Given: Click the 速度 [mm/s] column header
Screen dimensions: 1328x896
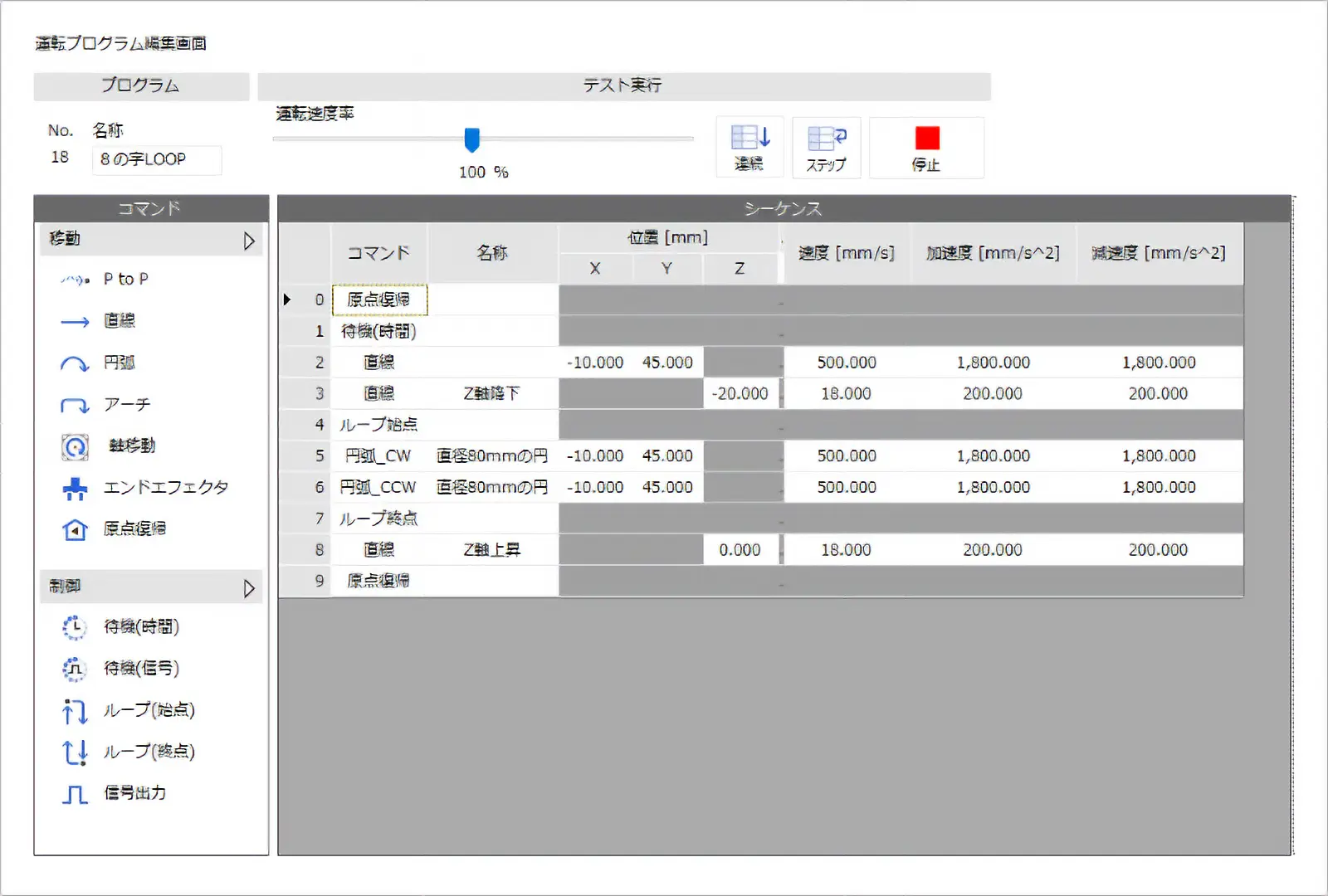Looking at the screenshot, I should coord(847,253).
